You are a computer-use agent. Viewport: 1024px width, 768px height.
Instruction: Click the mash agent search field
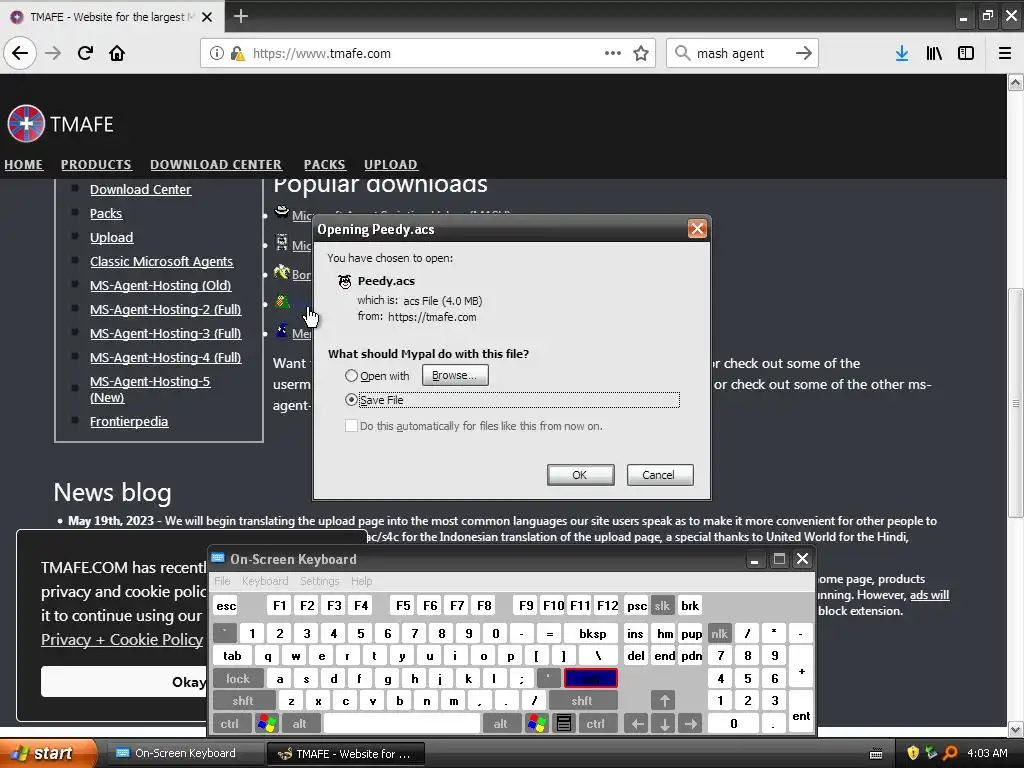[741, 54]
